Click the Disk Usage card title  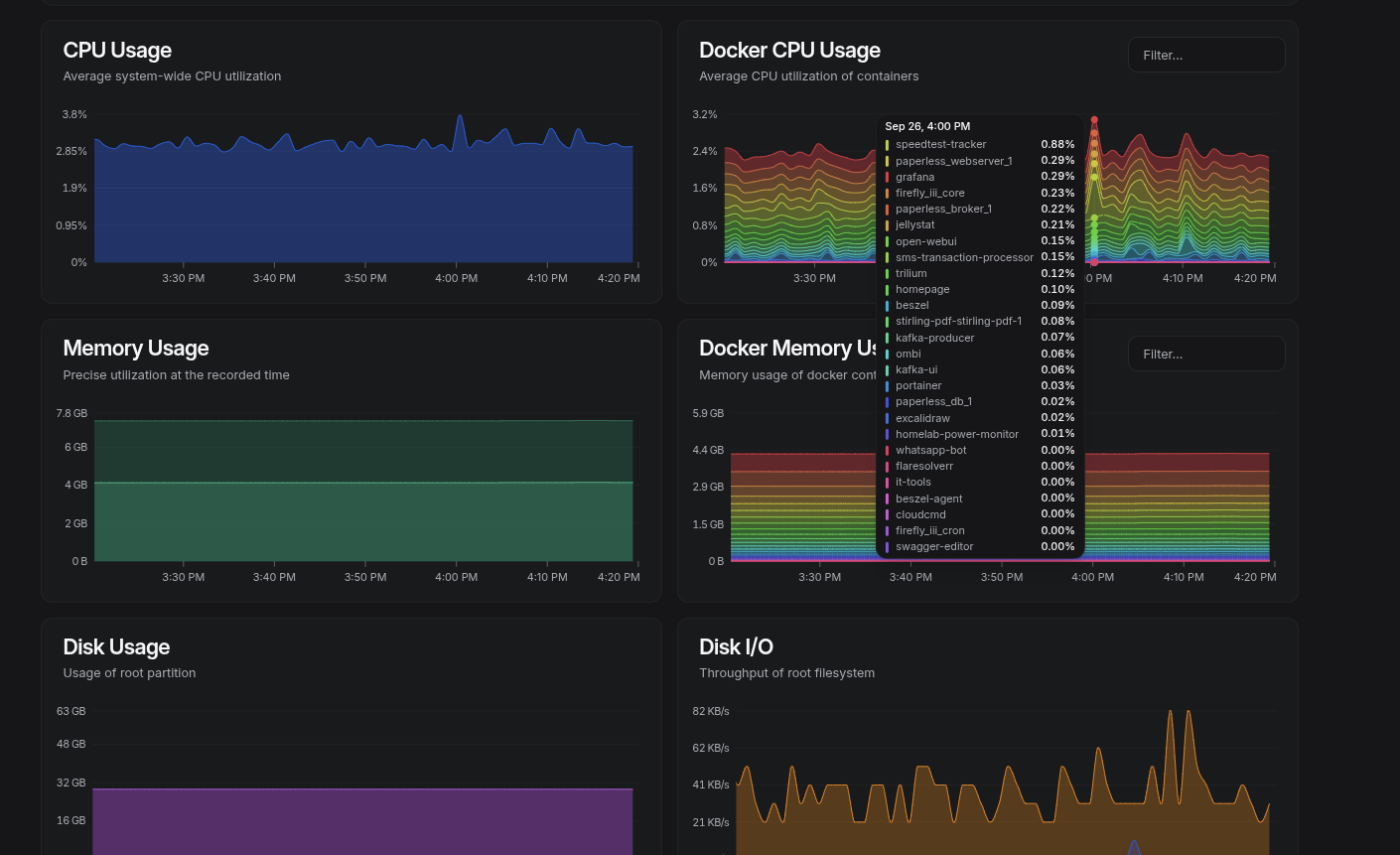116,647
